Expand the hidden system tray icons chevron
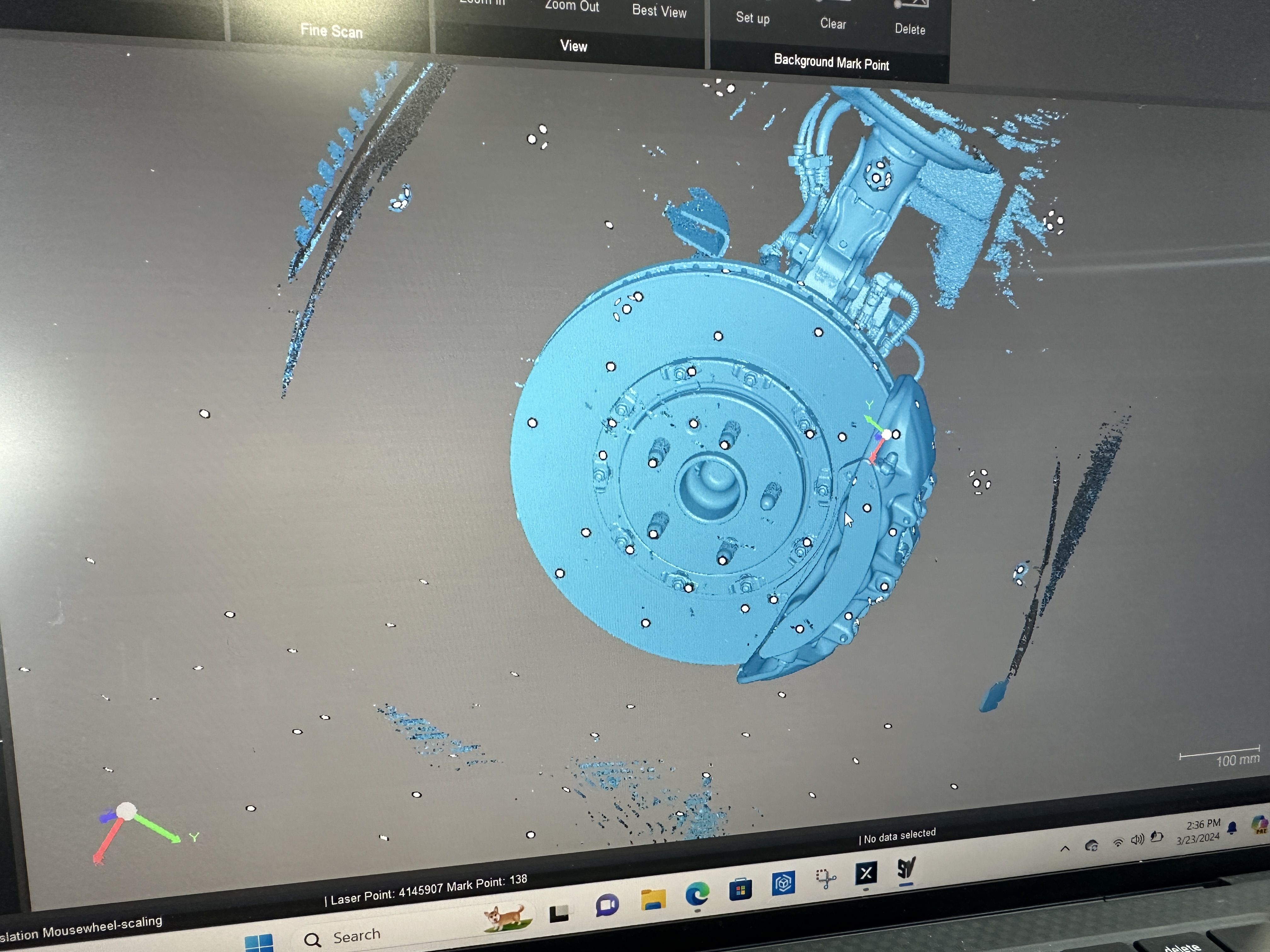 click(x=1065, y=848)
